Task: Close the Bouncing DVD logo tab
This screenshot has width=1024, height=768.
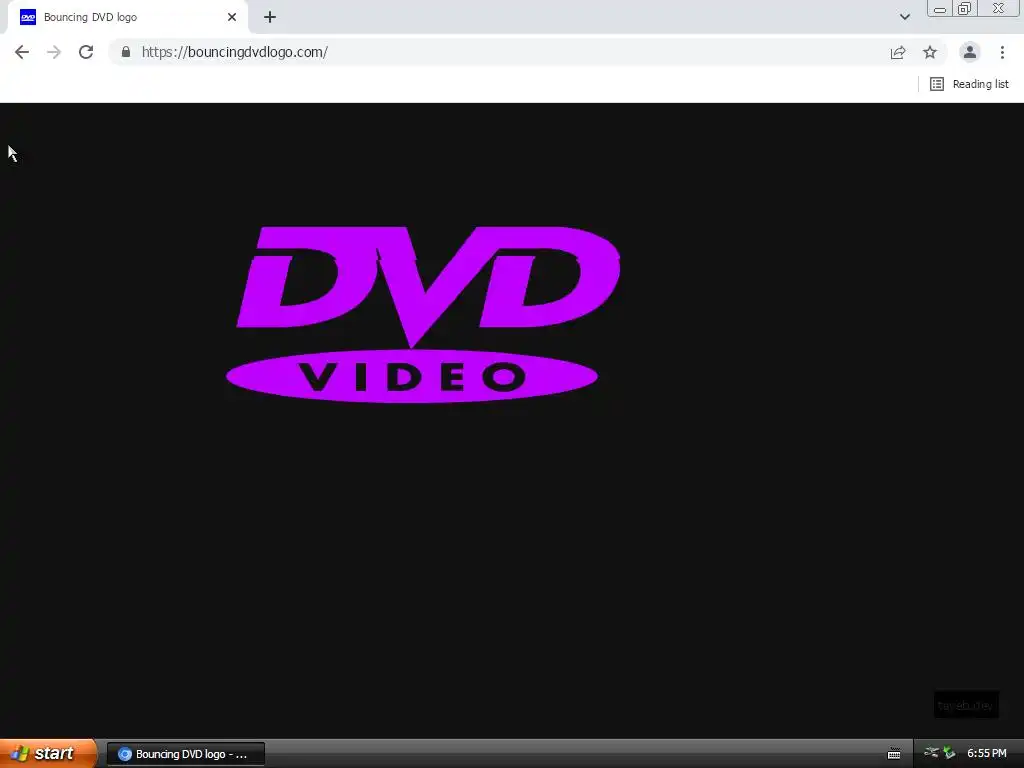Action: pyautogui.click(x=232, y=17)
